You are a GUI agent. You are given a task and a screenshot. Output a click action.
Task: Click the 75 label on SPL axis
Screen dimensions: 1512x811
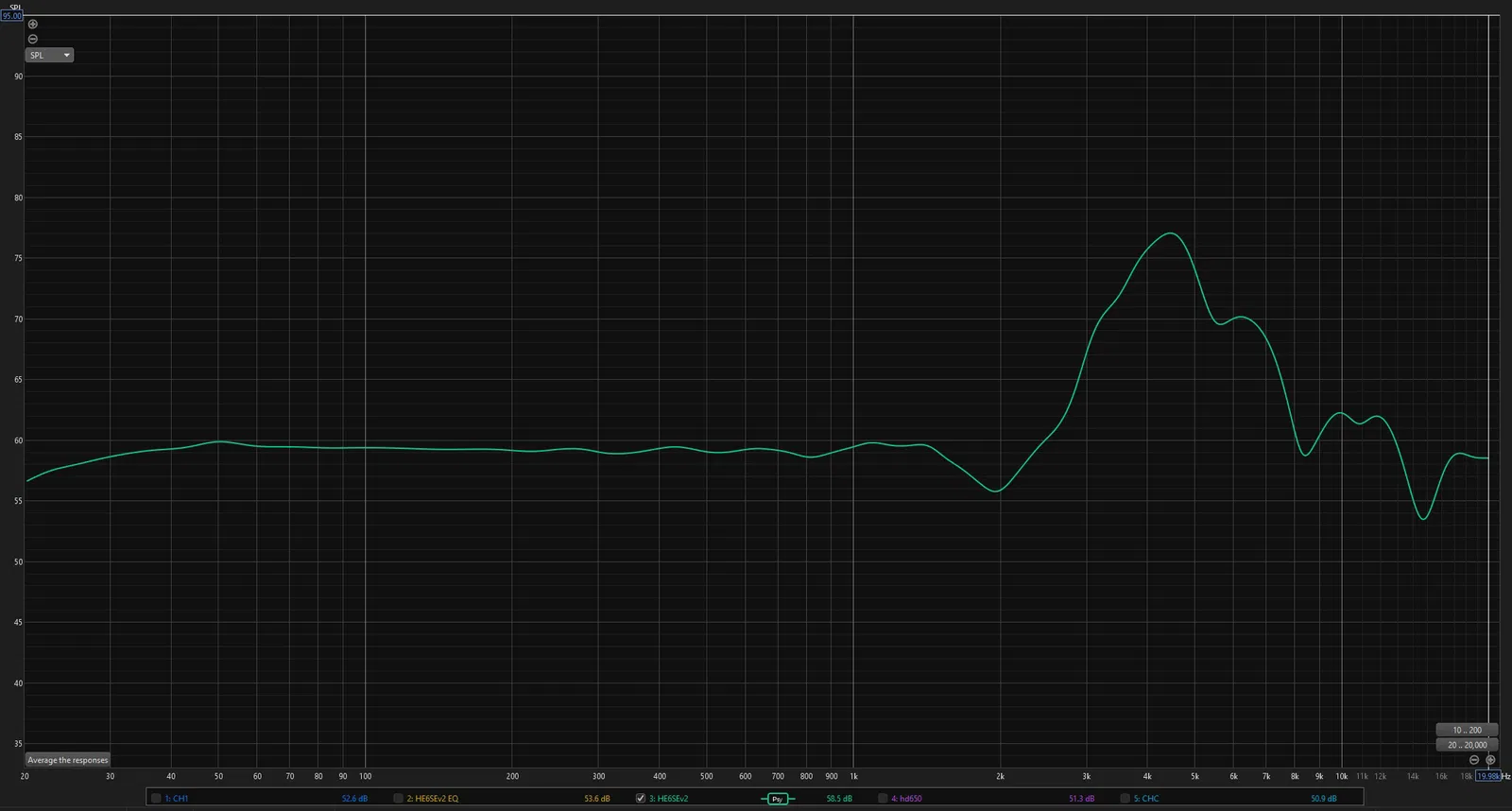coord(18,258)
